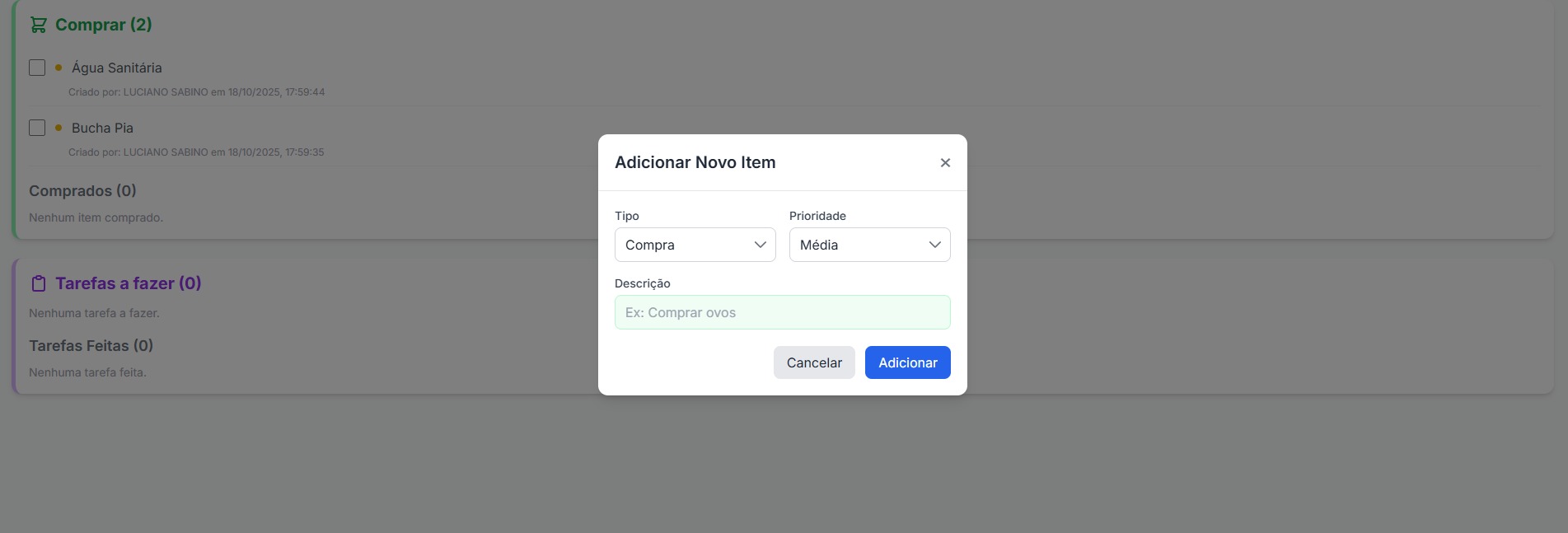Click the blue Adicionar button
Screen dimensions: 1568x533
tap(908, 362)
